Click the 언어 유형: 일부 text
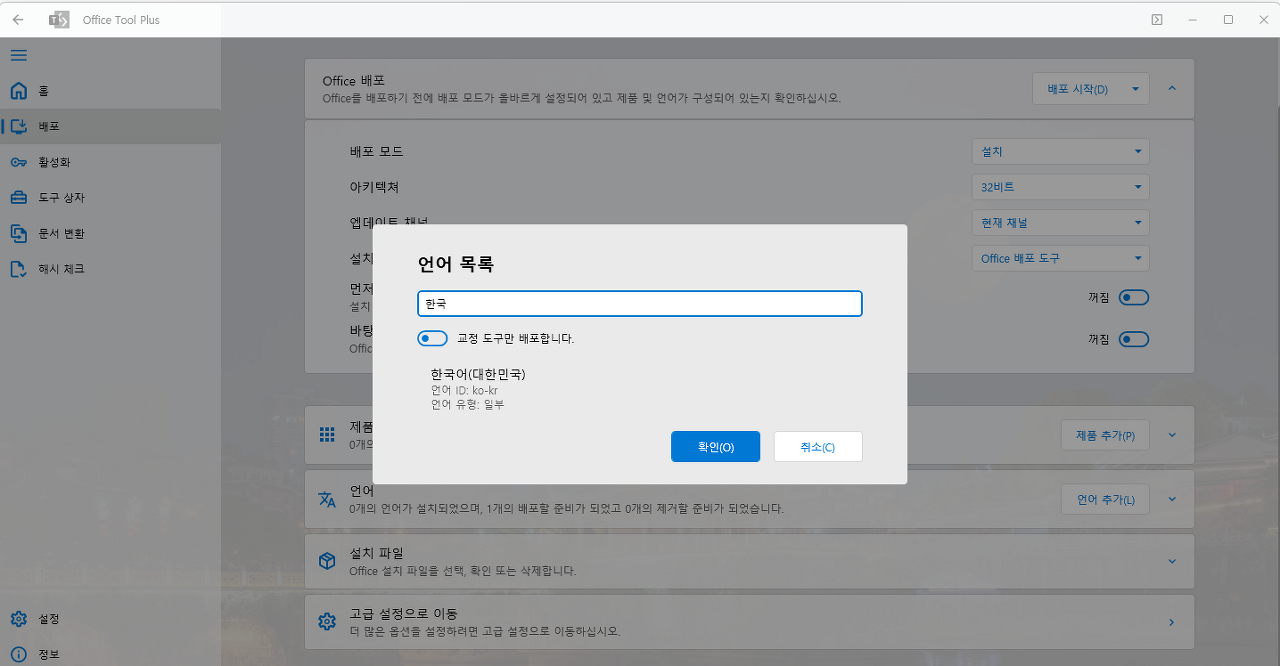Screen dimensions: 1280x666 [x=467, y=404]
